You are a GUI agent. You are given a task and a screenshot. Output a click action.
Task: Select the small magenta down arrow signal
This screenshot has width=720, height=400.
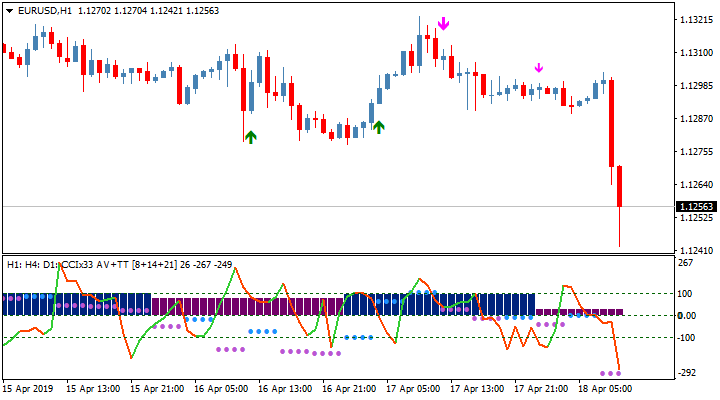pos(538,68)
